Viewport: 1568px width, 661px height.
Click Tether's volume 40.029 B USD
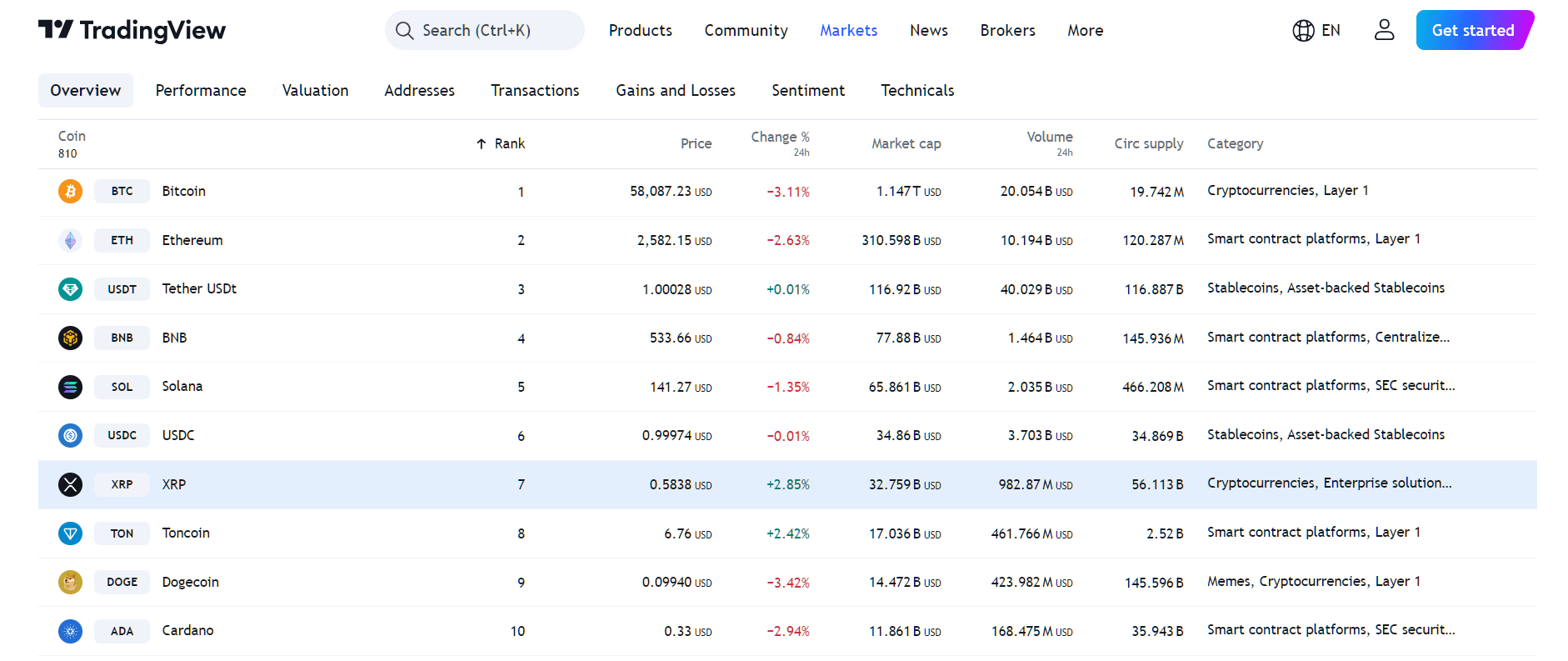click(1036, 289)
